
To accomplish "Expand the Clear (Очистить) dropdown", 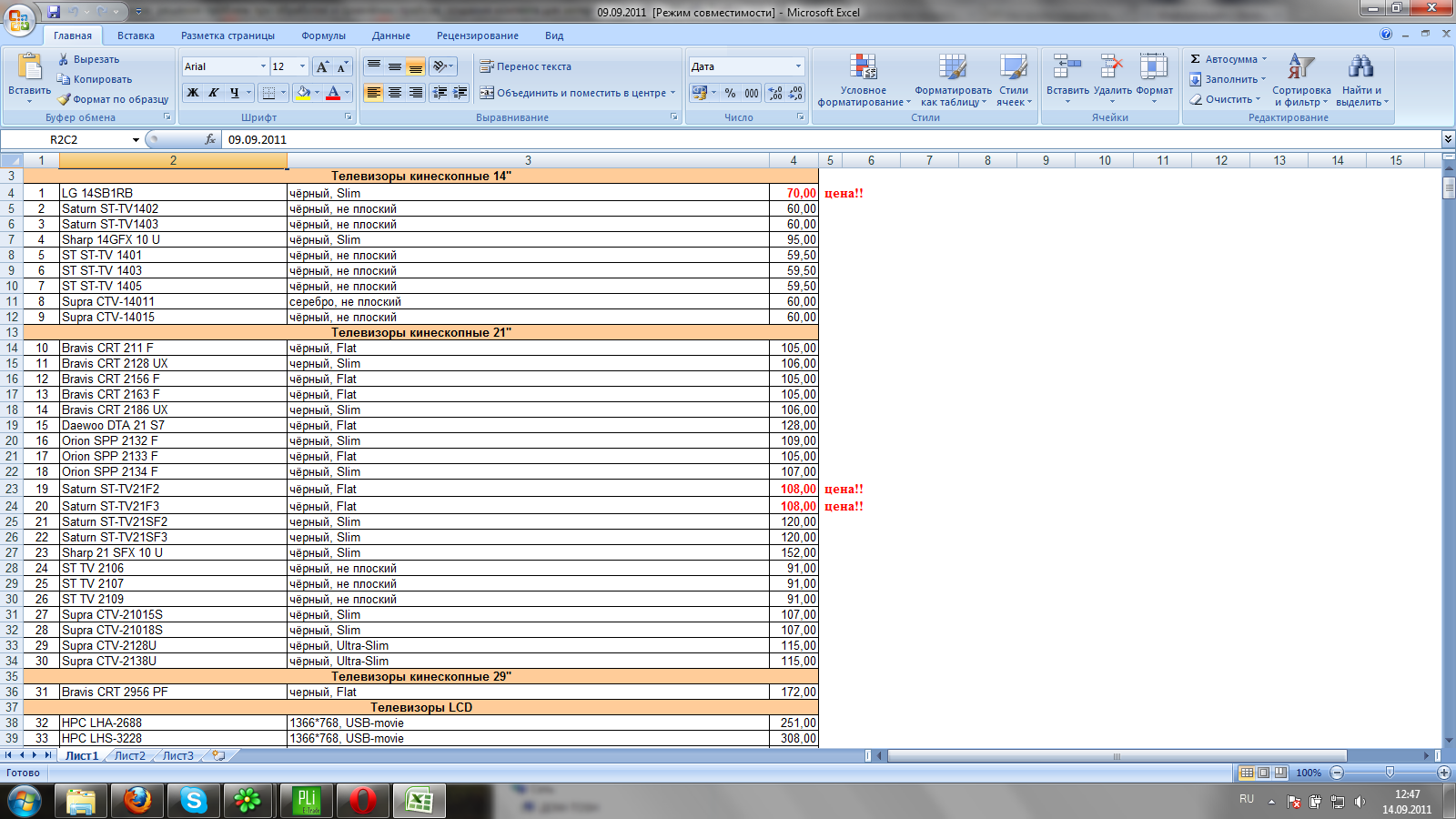I will [x=1258, y=99].
